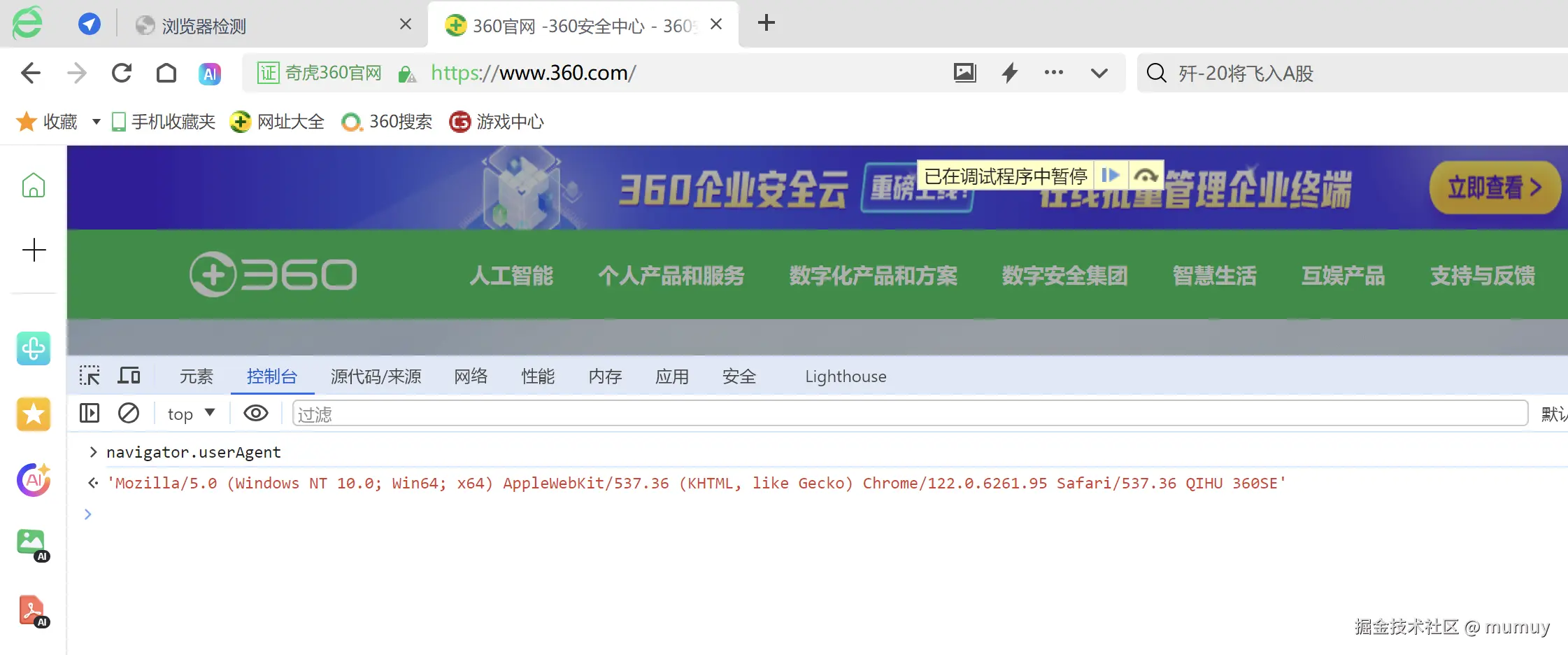
Task: Toggle the DevTools device toolbar
Action: click(129, 376)
